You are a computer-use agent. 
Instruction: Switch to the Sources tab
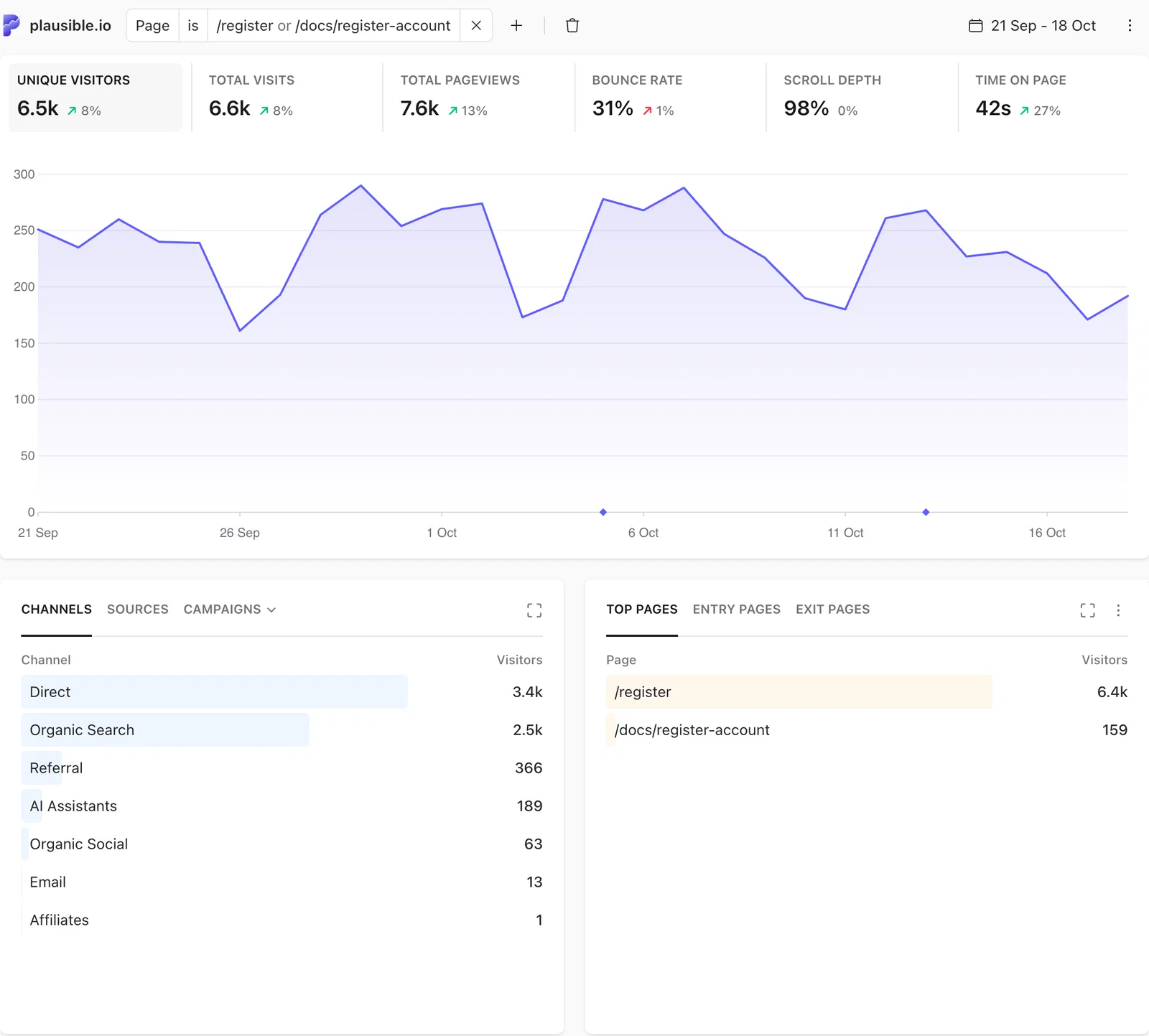click(138, 610)
